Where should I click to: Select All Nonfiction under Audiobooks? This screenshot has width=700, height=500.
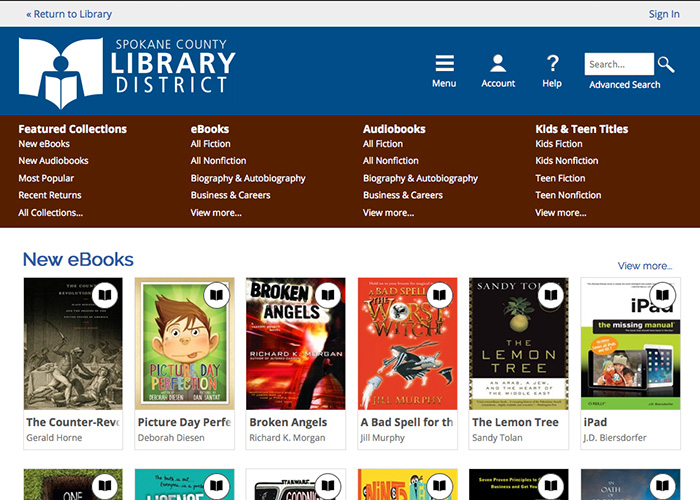pyautogui.click(x=390, y=161)
